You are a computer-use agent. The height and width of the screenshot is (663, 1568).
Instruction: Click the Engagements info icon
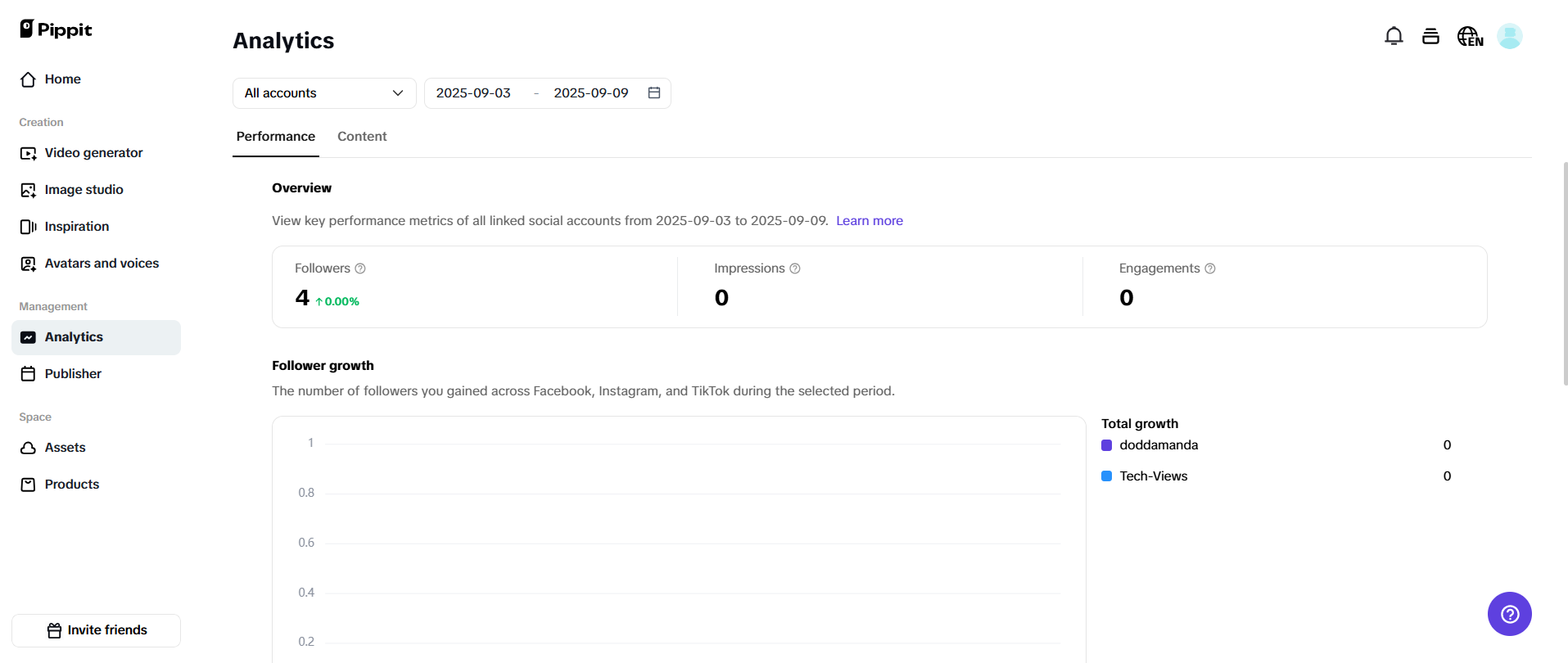point(1210,268)
